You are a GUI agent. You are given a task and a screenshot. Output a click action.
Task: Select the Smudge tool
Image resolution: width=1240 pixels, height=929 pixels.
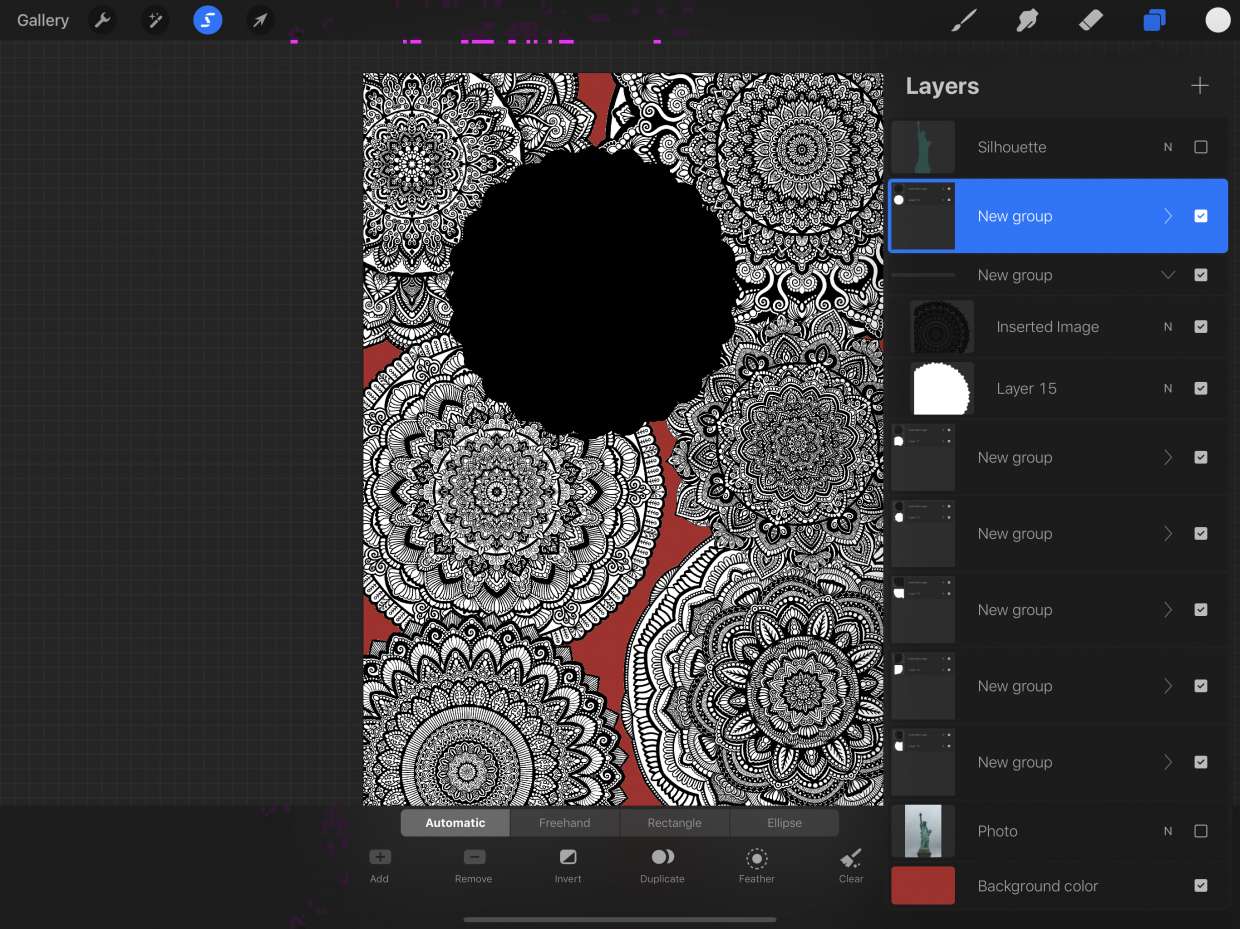[1027, 20]
